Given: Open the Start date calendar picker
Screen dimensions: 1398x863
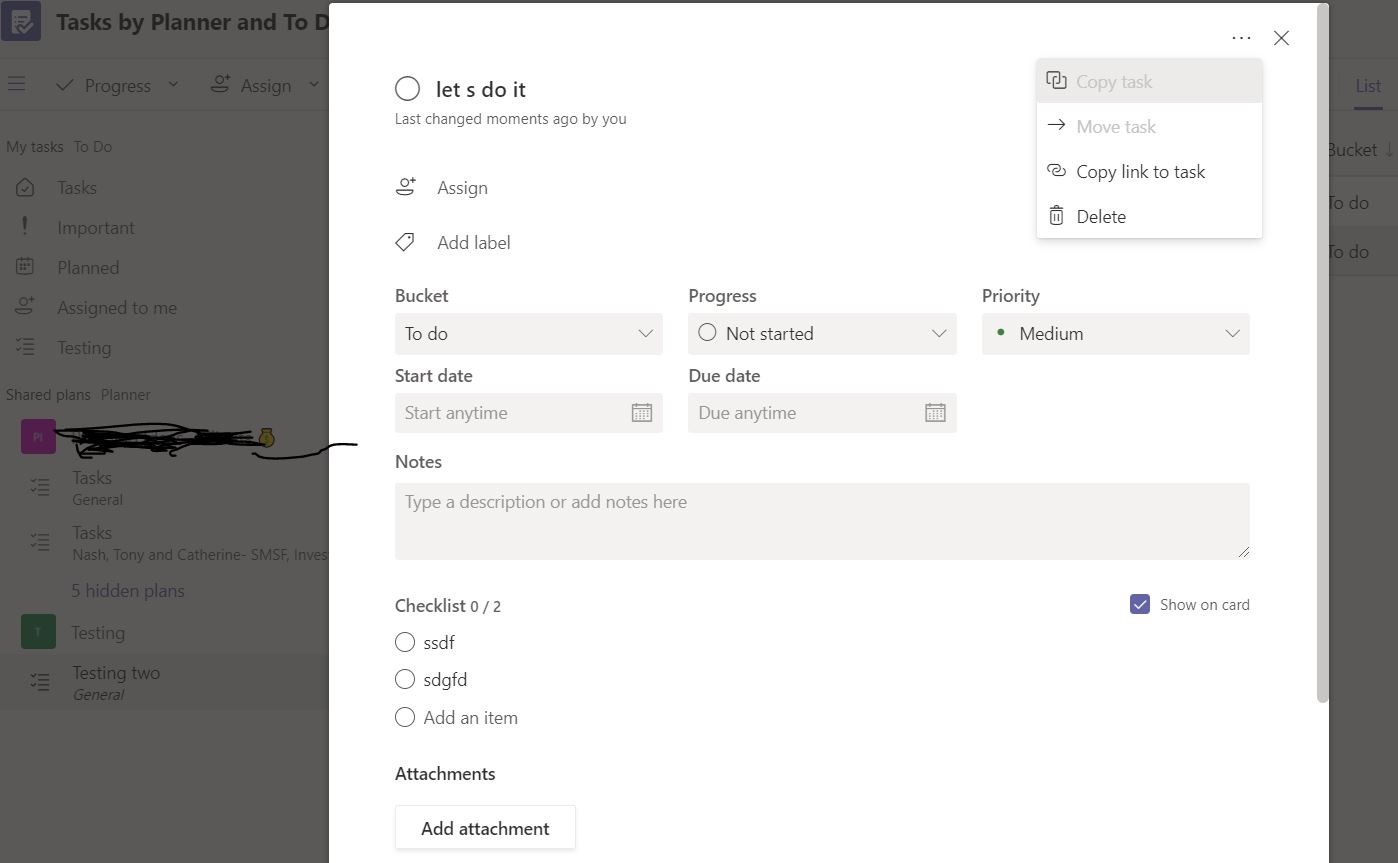Looking at the screenshot, I should point(641,413).
